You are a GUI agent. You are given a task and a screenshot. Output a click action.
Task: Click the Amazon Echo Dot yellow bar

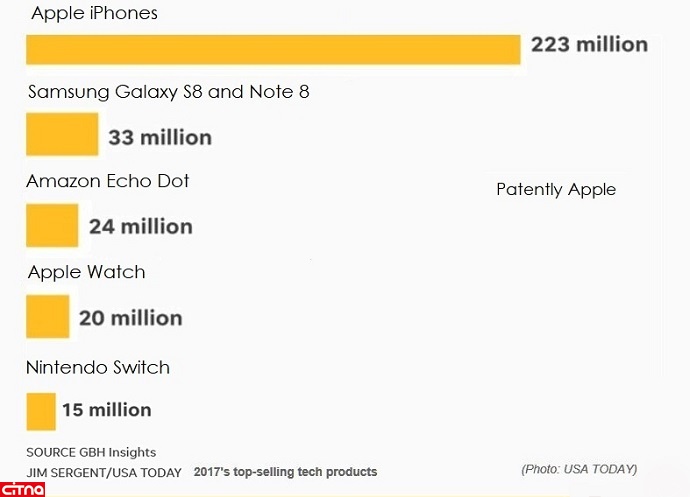[x=52, y=225]
